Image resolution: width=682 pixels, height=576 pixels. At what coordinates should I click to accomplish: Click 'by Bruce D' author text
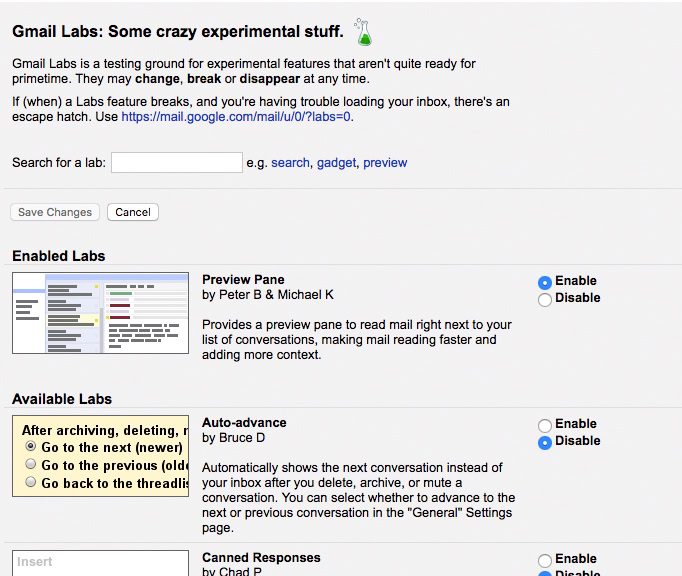click(233, 438)
